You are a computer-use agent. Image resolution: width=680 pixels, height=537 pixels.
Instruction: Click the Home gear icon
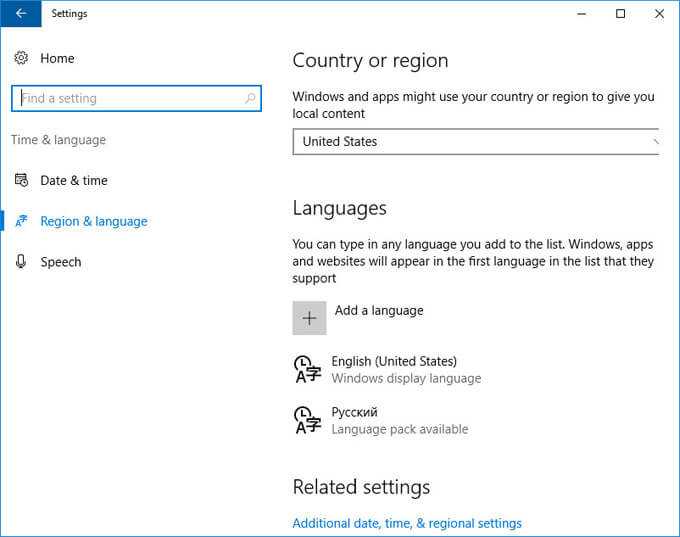pos(21,58)
